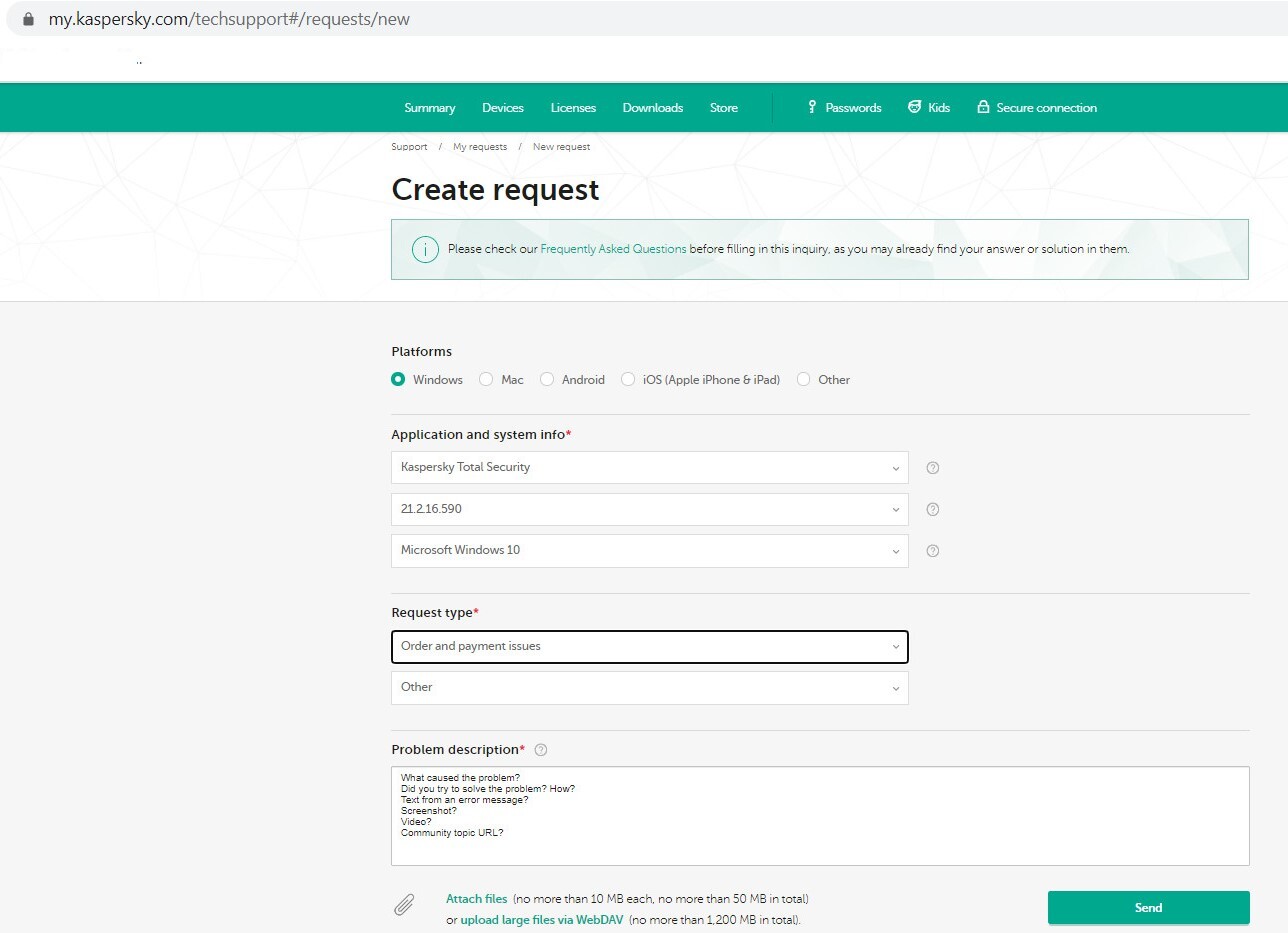Click the Passwords key icon
The height and width of the screenshot is (933, 1288).
812,107
